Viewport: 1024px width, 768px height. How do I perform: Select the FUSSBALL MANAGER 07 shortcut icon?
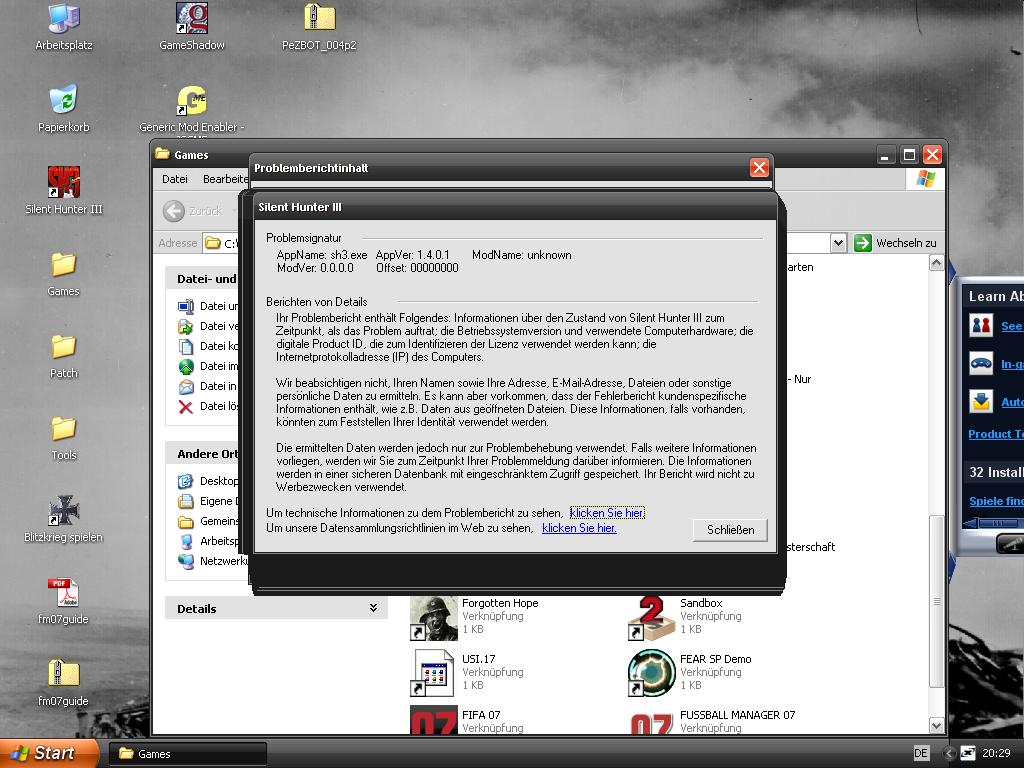coord(651,722)
